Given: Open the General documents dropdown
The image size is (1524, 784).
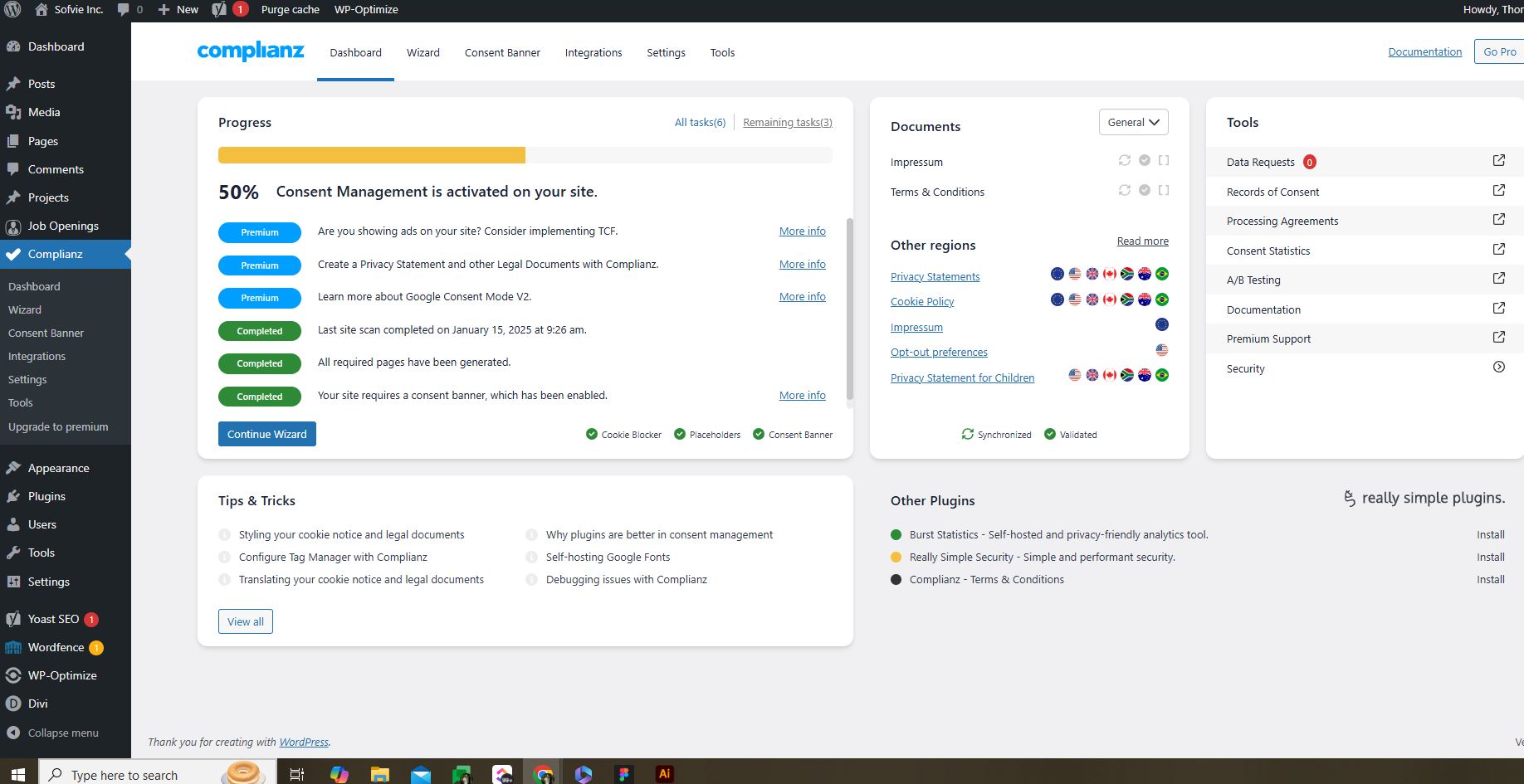Looking at the screenshot, I should (x=1133, y=122).
